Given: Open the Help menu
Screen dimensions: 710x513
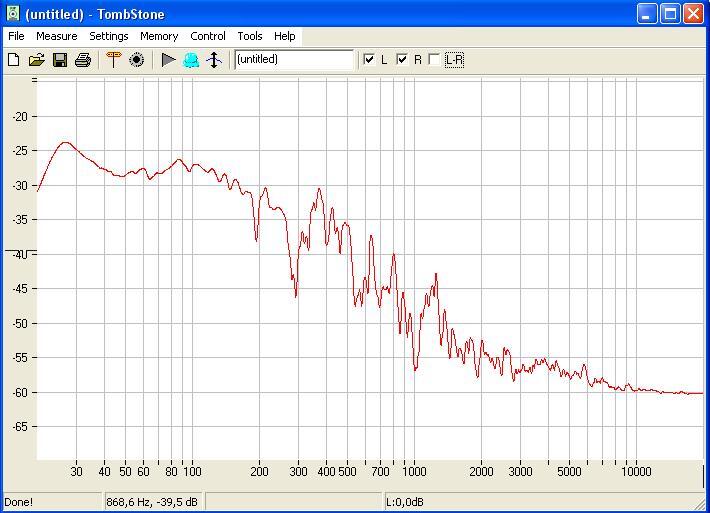Looking at the screenshot, I should 285,36.
